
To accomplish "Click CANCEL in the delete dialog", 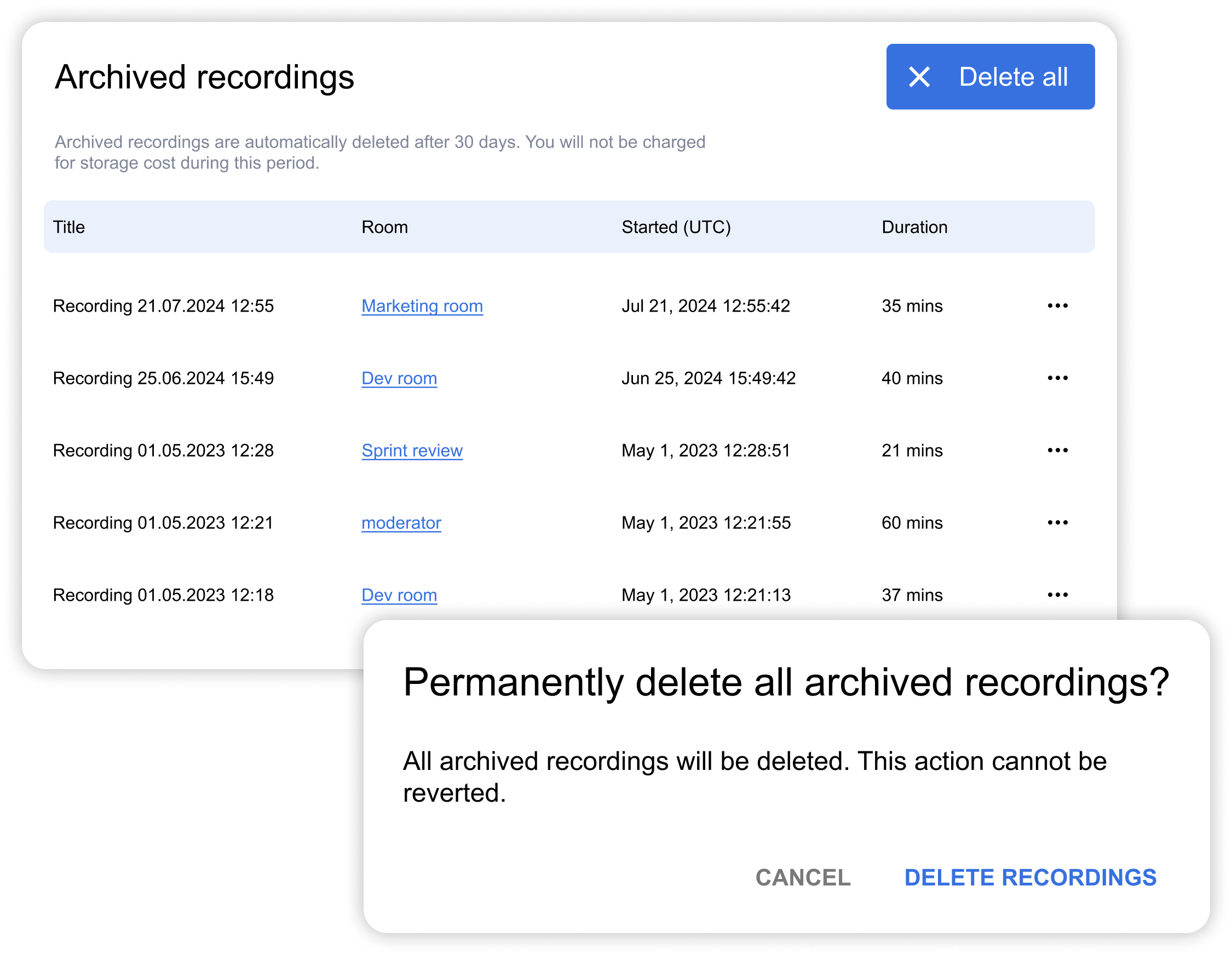I will coord(803,878).
